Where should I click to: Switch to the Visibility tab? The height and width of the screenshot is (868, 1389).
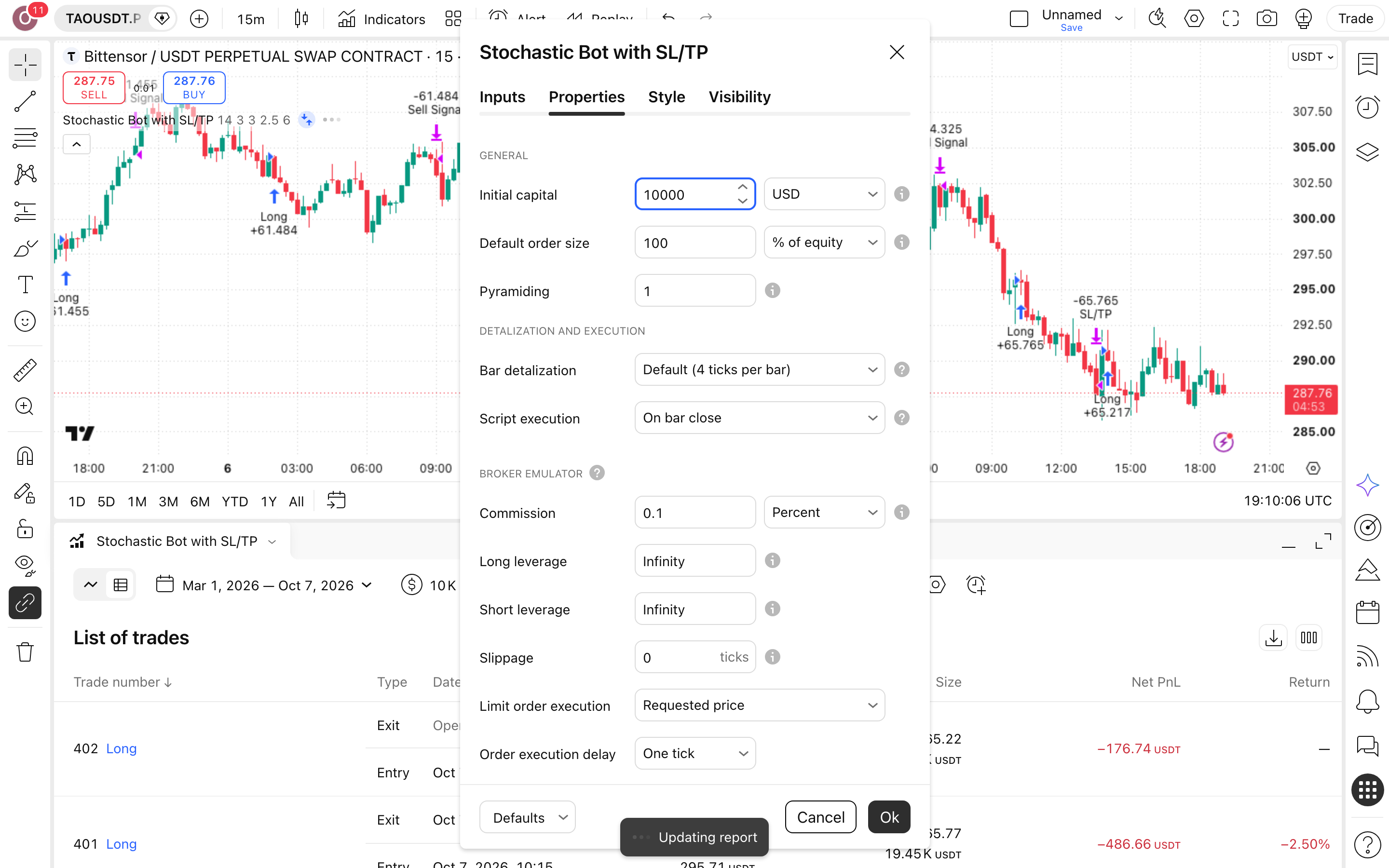coord(739,97)
